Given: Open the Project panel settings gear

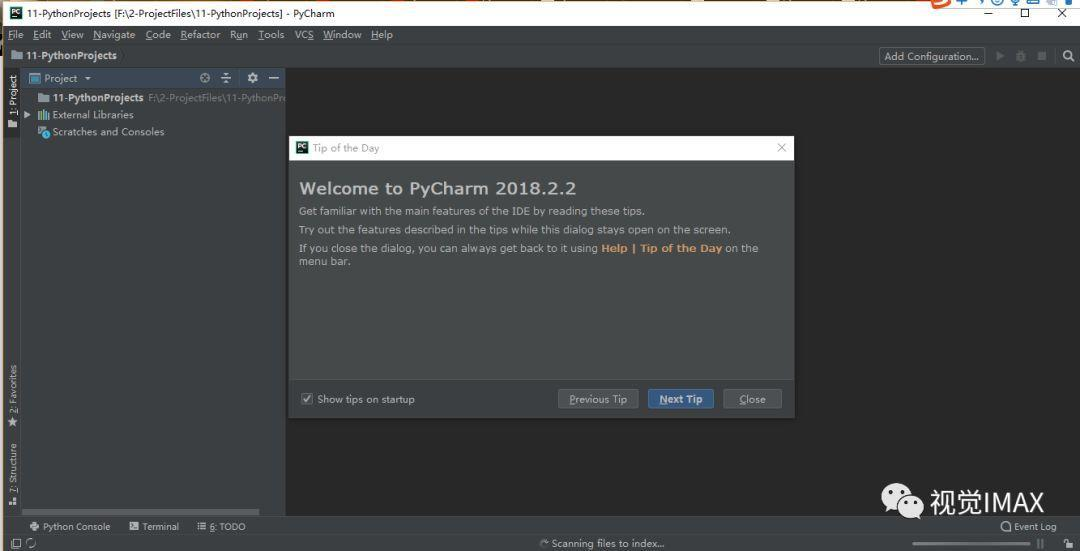Looking at the screenshot, I should coord(252,79).
